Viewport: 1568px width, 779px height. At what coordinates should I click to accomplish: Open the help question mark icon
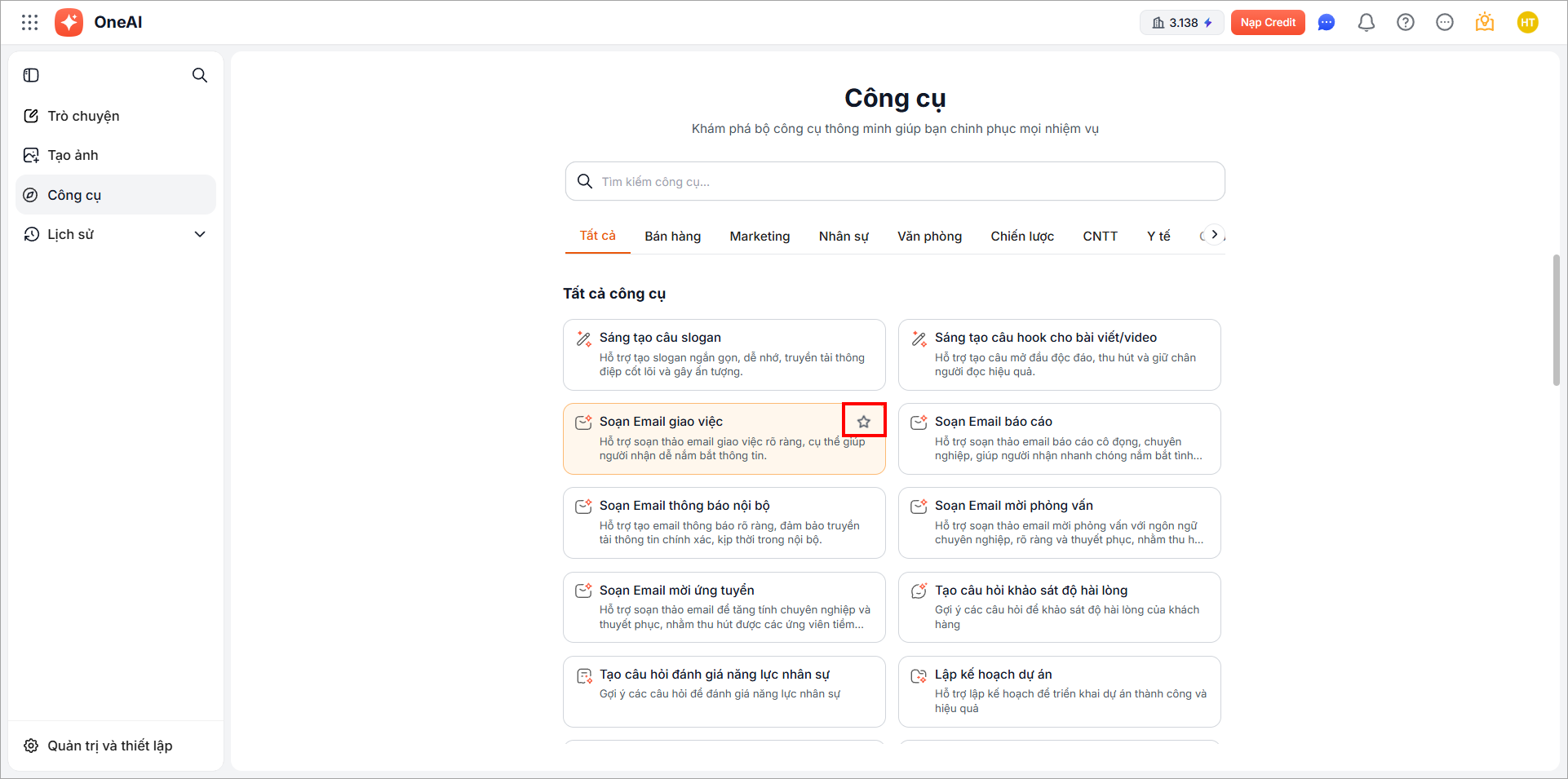tap(1405, 23)
